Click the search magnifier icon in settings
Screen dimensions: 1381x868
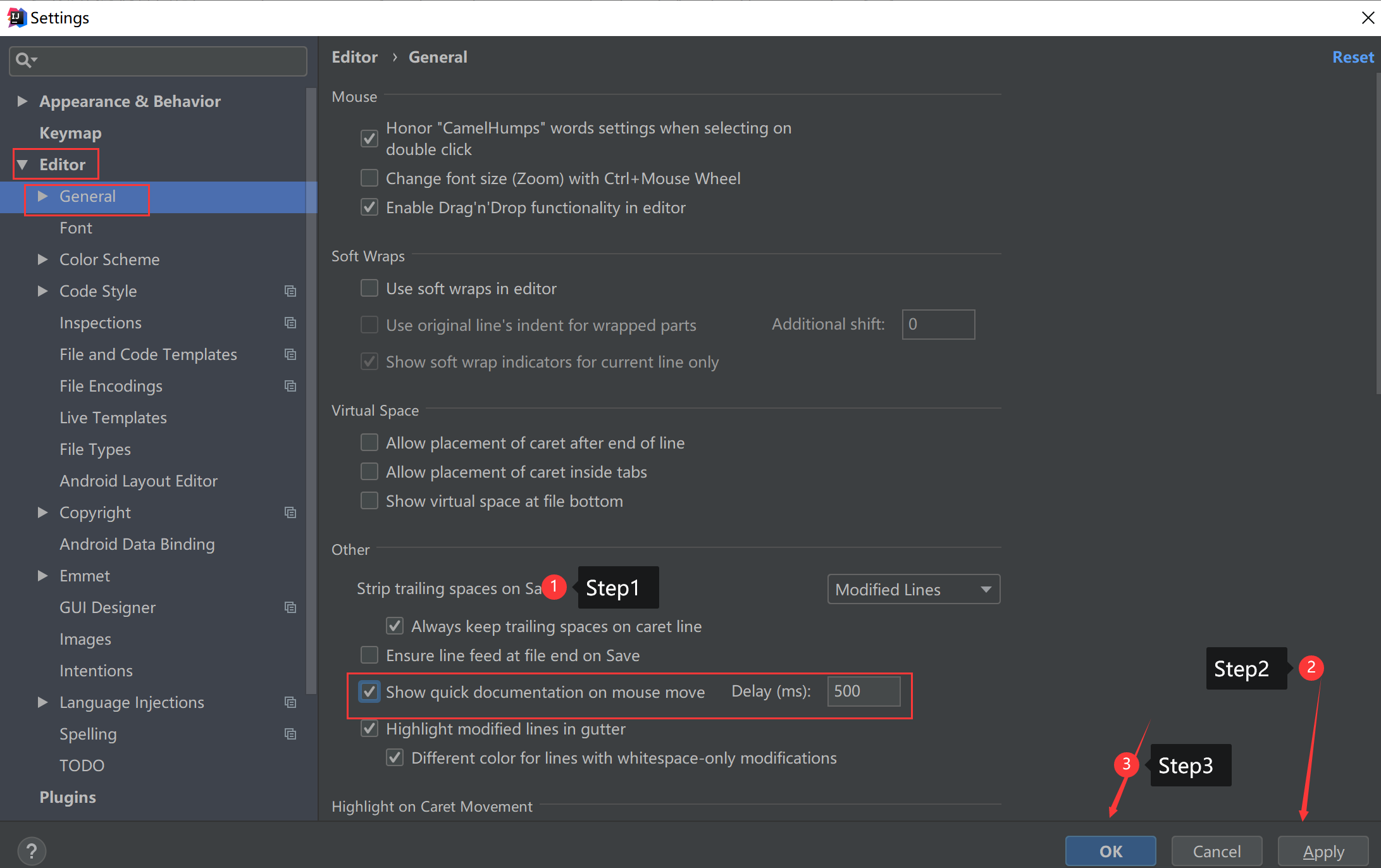[24, 61]
